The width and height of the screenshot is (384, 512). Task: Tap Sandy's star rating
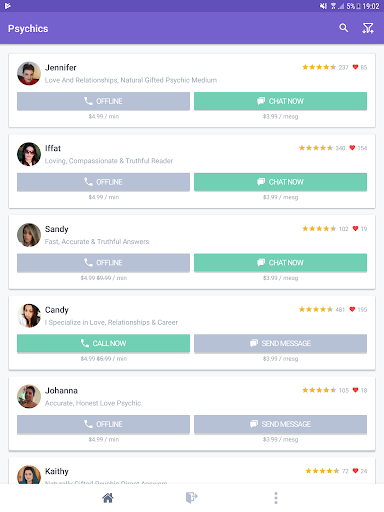coord(319,229)
